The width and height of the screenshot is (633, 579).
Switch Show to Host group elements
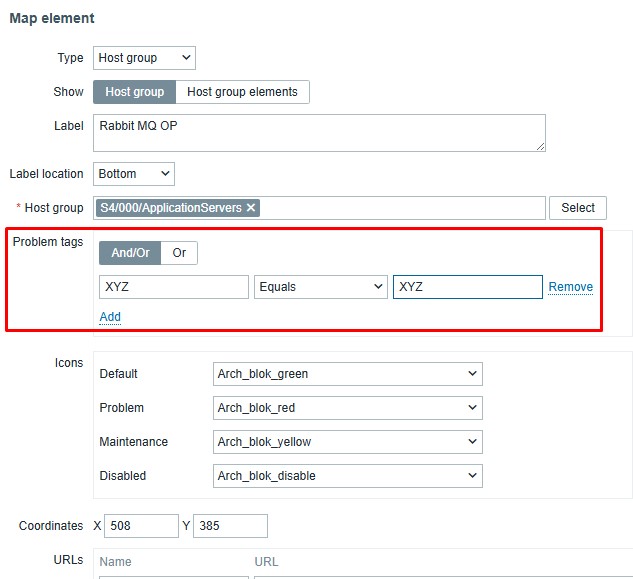click(x=242, y=92)
